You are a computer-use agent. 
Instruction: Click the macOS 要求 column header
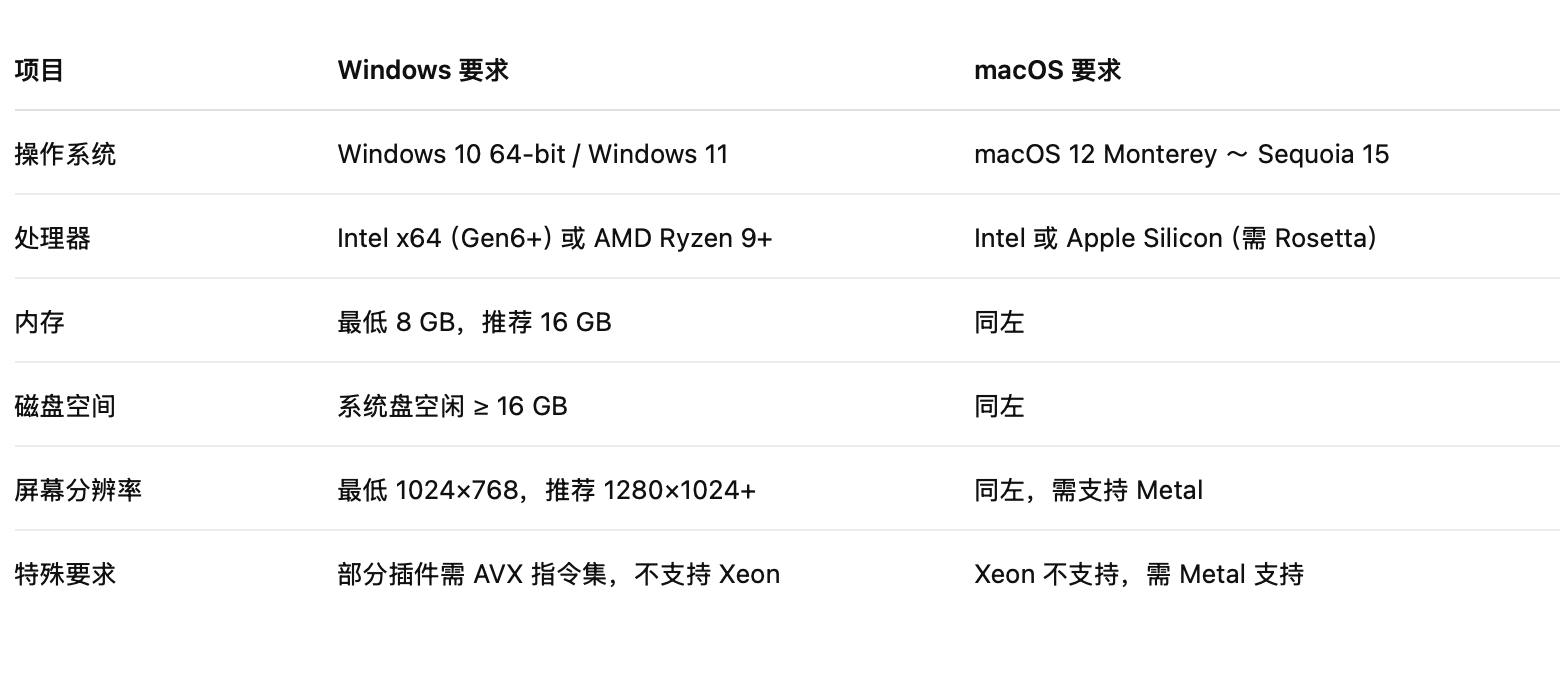(1047, 70)
